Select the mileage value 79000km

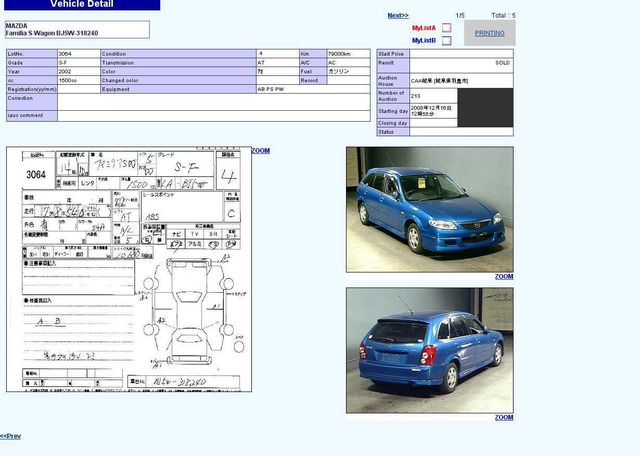pyautogui.click(x=339, y=54)
